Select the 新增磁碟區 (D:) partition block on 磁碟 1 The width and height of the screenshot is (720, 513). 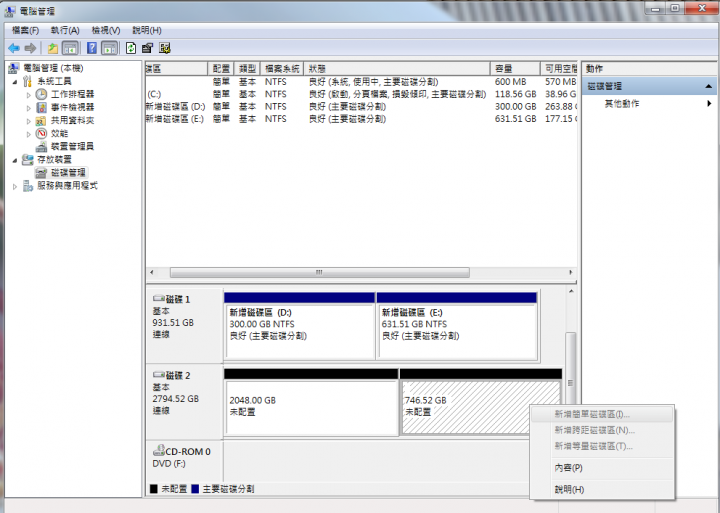[299, 326]
